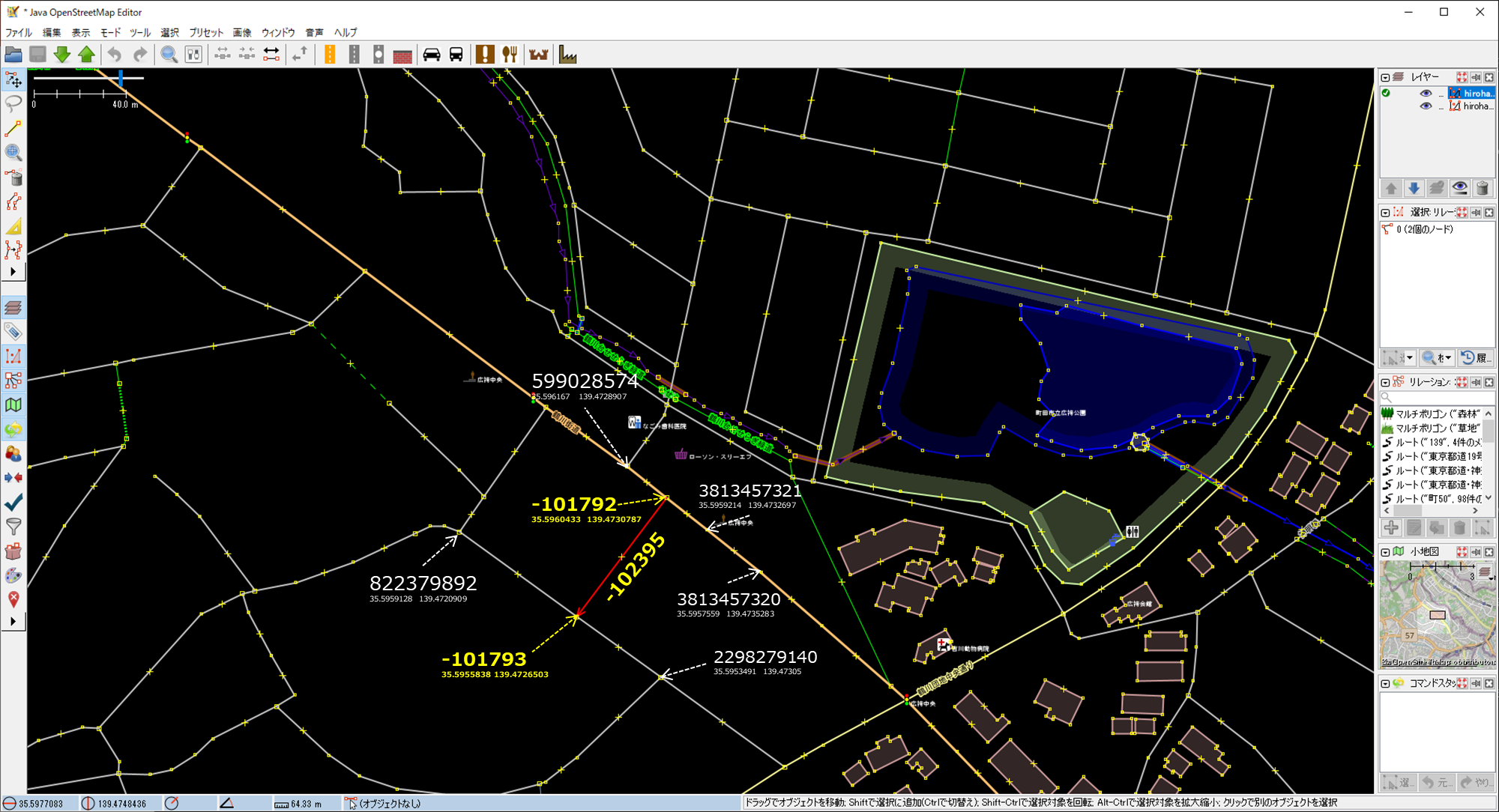Viewport: 1499px width, 812px height.
Task: Click the bus preset icon
Action: pyautogui.click(x=456, y=55)
